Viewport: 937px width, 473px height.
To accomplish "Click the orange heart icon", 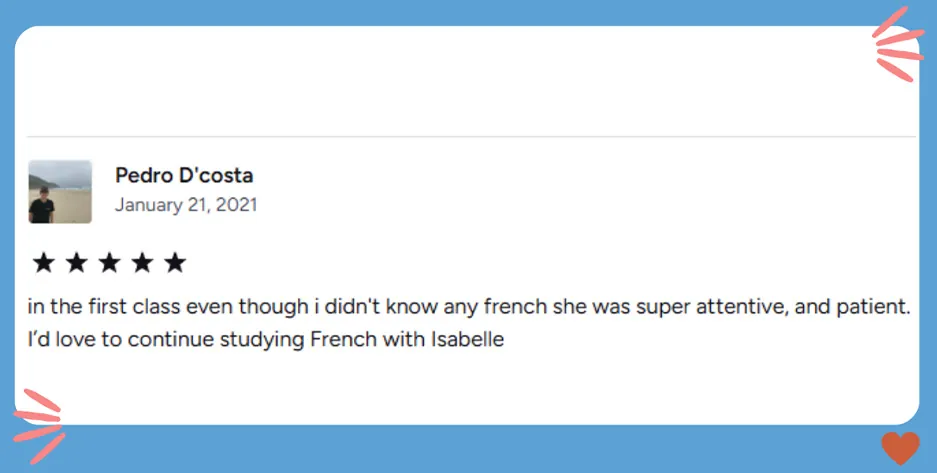I will pos(900,448).
